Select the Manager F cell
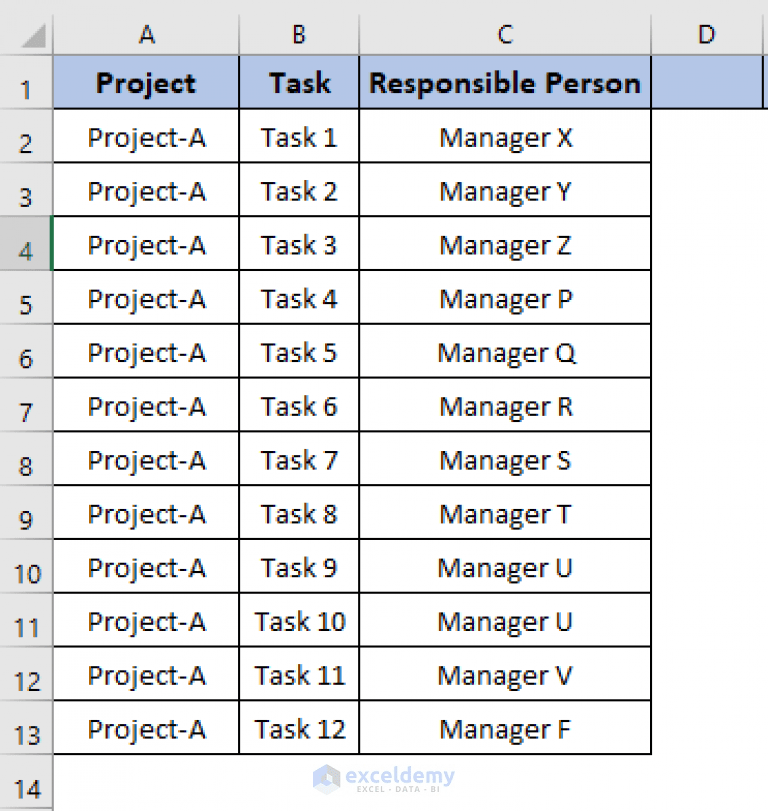Image resolution: width=768 pixels, height=811 pixels. click(x=504, y=728)
